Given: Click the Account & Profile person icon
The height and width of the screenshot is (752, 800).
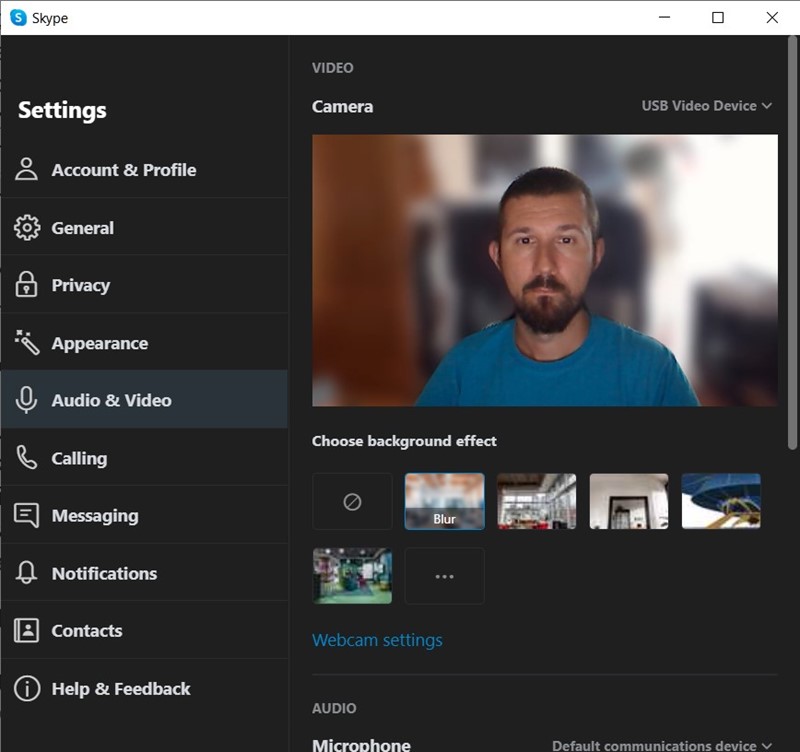Looking at the screenshot, I should click(27, 169).
